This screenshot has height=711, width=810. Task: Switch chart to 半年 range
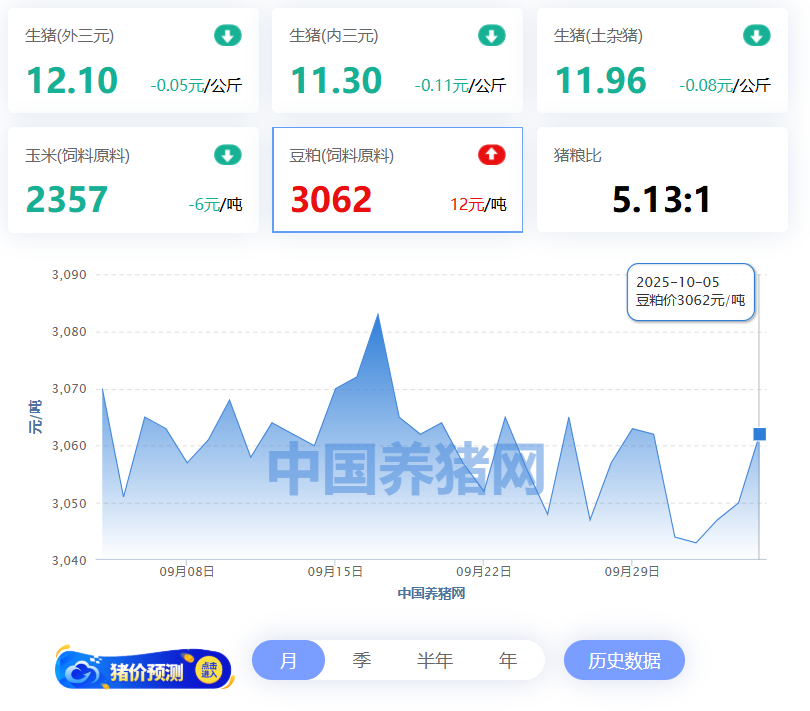coord(435,661)
